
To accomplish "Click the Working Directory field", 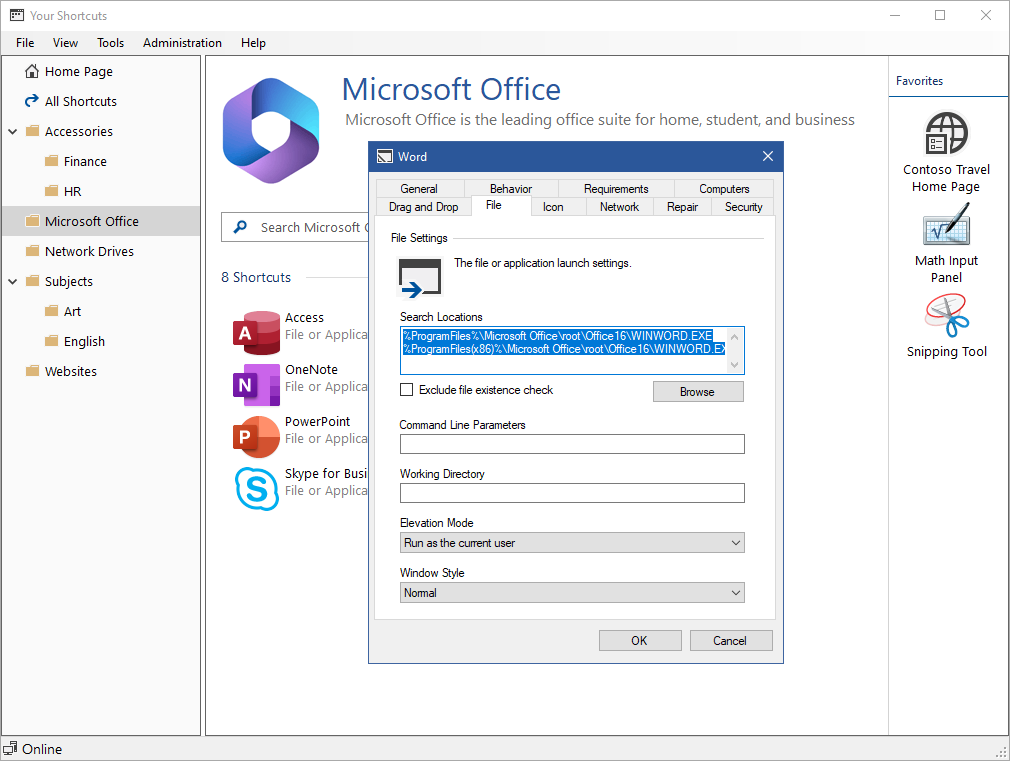I will [572, 493].
